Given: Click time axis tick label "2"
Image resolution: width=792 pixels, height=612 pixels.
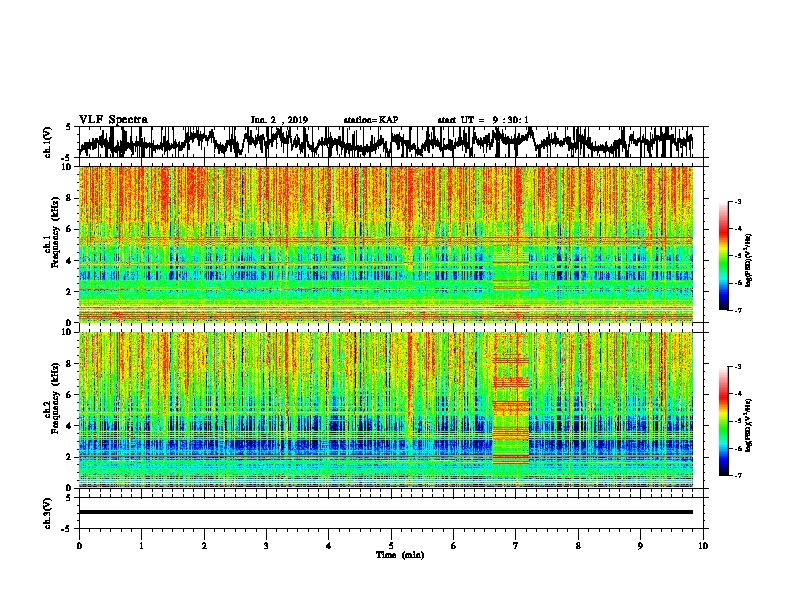Looking at the screenshot, I should tap(204, 546).
